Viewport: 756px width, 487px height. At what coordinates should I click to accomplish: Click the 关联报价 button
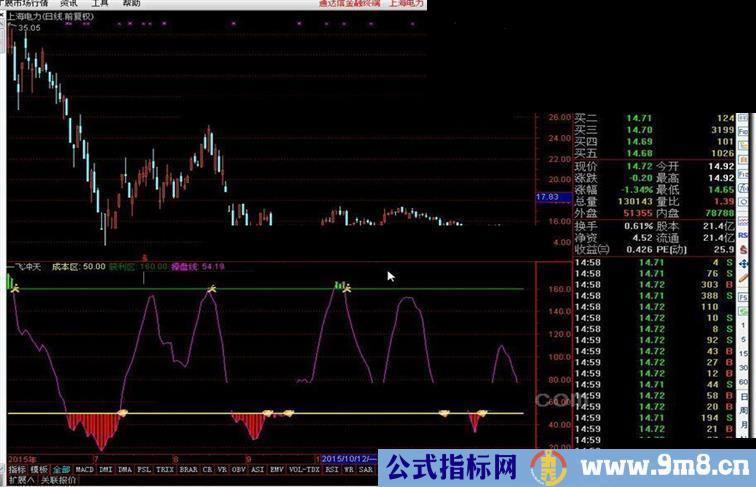tap(59, 480)
